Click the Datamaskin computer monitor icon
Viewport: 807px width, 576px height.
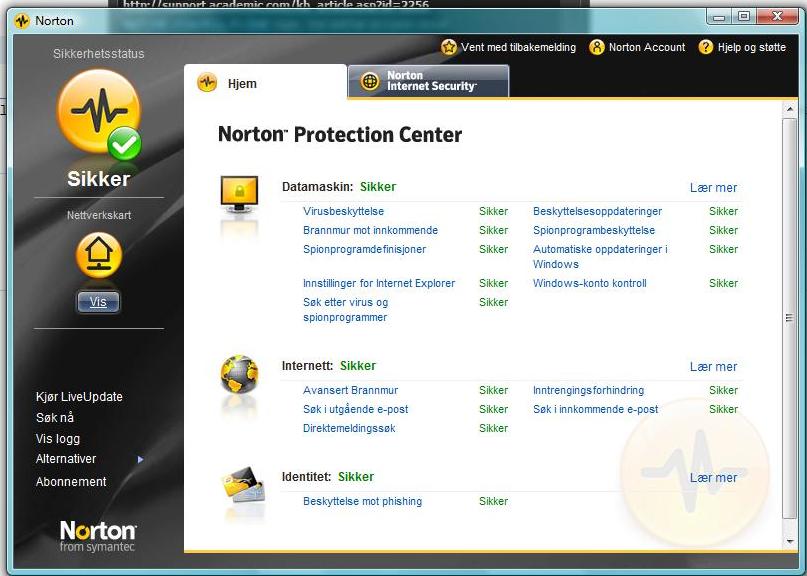point(239,195)
